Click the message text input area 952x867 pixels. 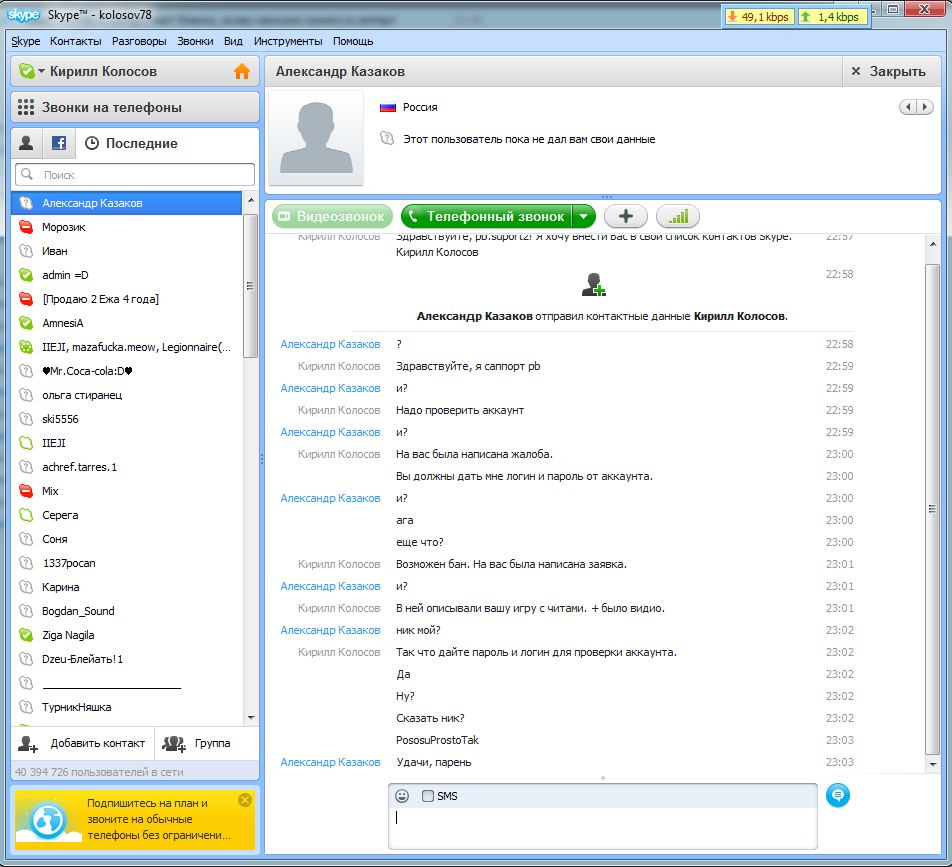[602, 828]
